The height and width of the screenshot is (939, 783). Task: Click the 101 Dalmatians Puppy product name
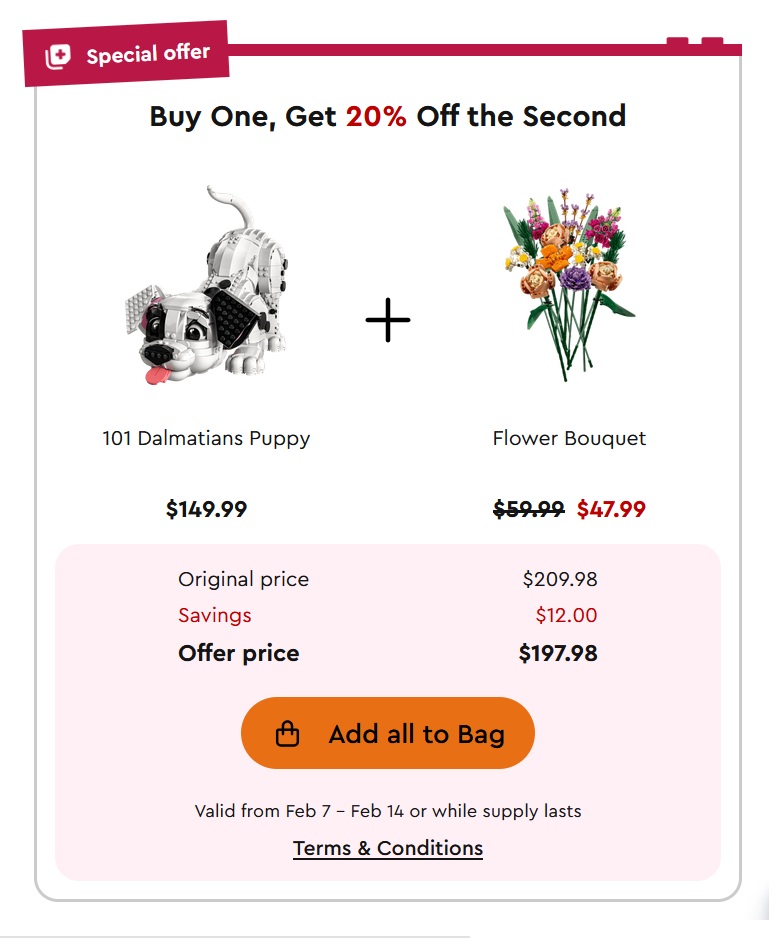(x=206, y=438)
